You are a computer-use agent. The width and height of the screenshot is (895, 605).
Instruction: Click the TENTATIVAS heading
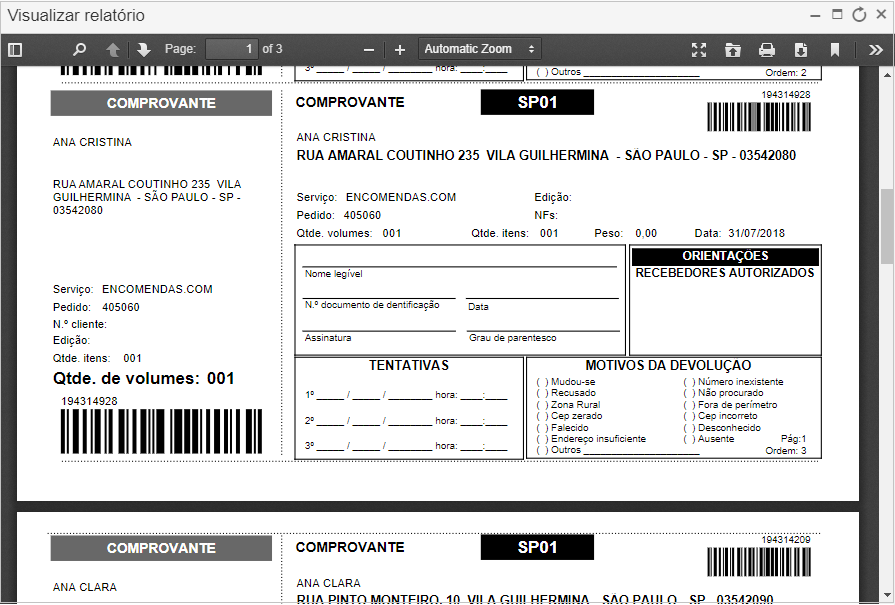tap(409, 365)
